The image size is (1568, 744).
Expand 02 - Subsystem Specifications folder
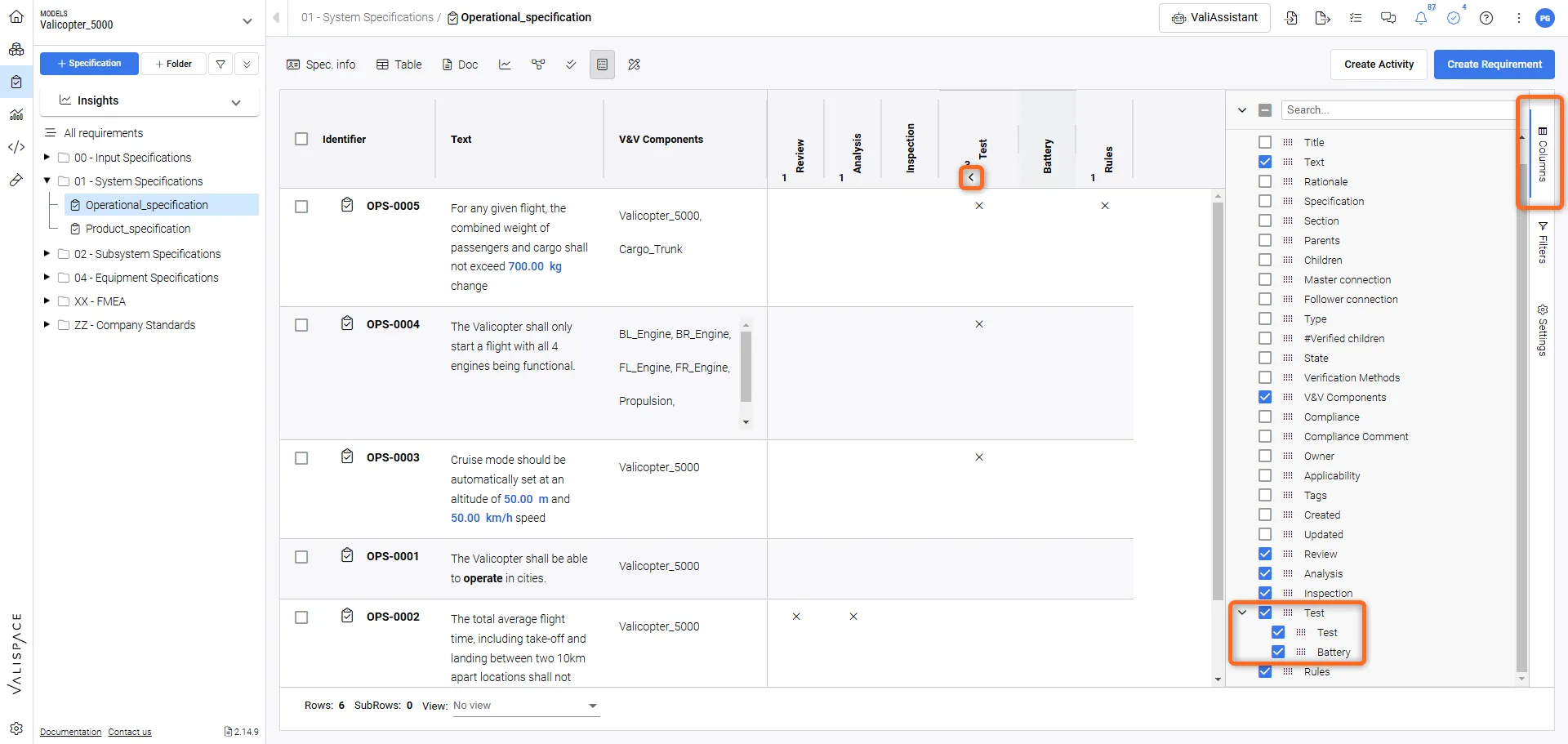point(47,253)
